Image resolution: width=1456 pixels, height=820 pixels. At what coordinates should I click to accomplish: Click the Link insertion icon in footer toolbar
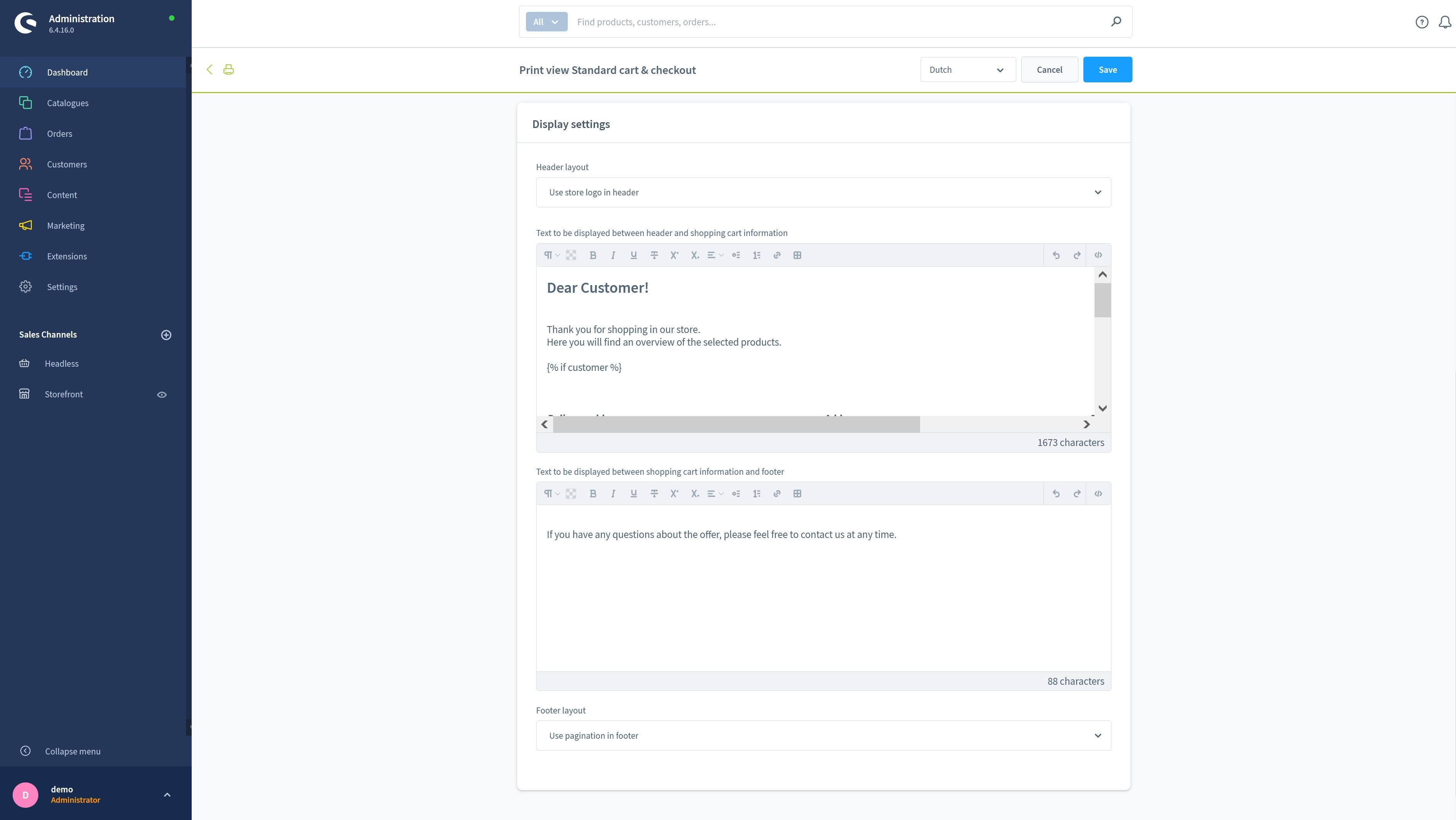[x=778, y=493]
